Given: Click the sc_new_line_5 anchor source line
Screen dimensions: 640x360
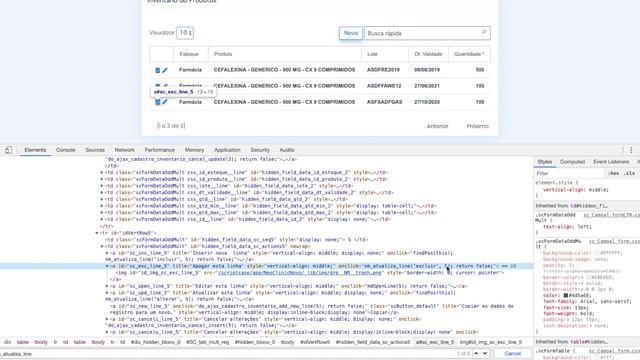Looking at the screenshot, I should click(x=311, y=309).
